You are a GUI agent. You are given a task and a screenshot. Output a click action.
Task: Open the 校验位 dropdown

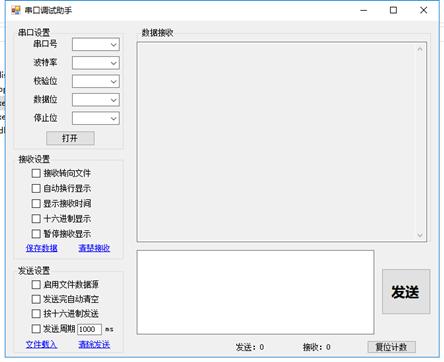tap(96, 81)
